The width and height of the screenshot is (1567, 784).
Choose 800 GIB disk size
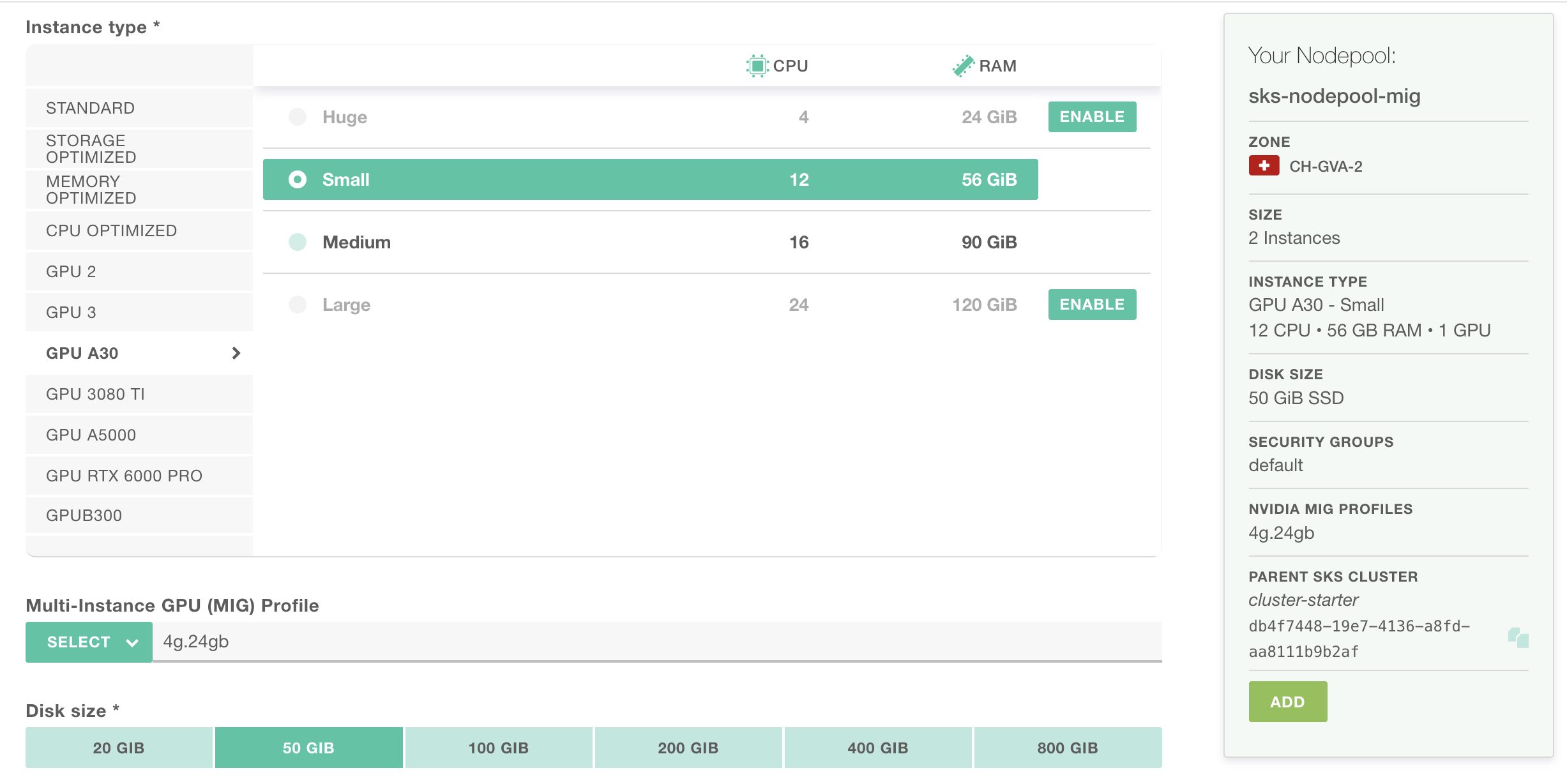pyautogui.click(x=1068, y=748)
